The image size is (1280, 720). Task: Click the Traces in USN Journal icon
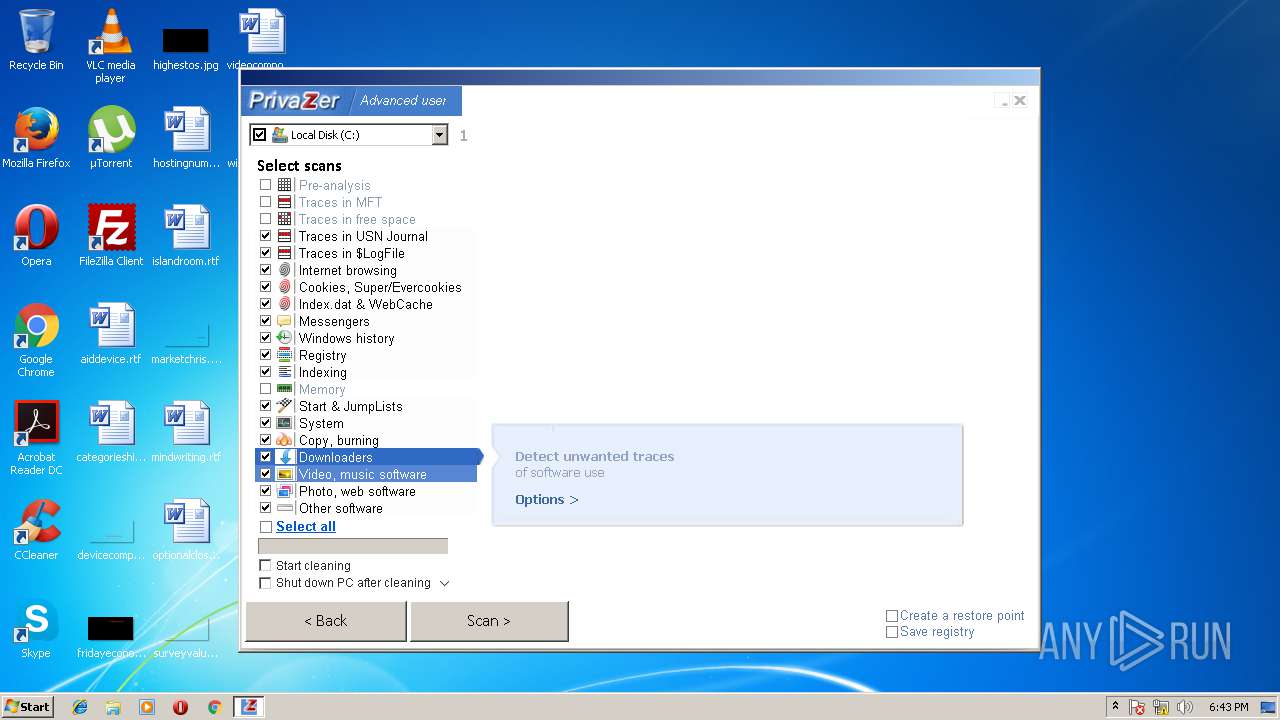(x=285, y=236)
